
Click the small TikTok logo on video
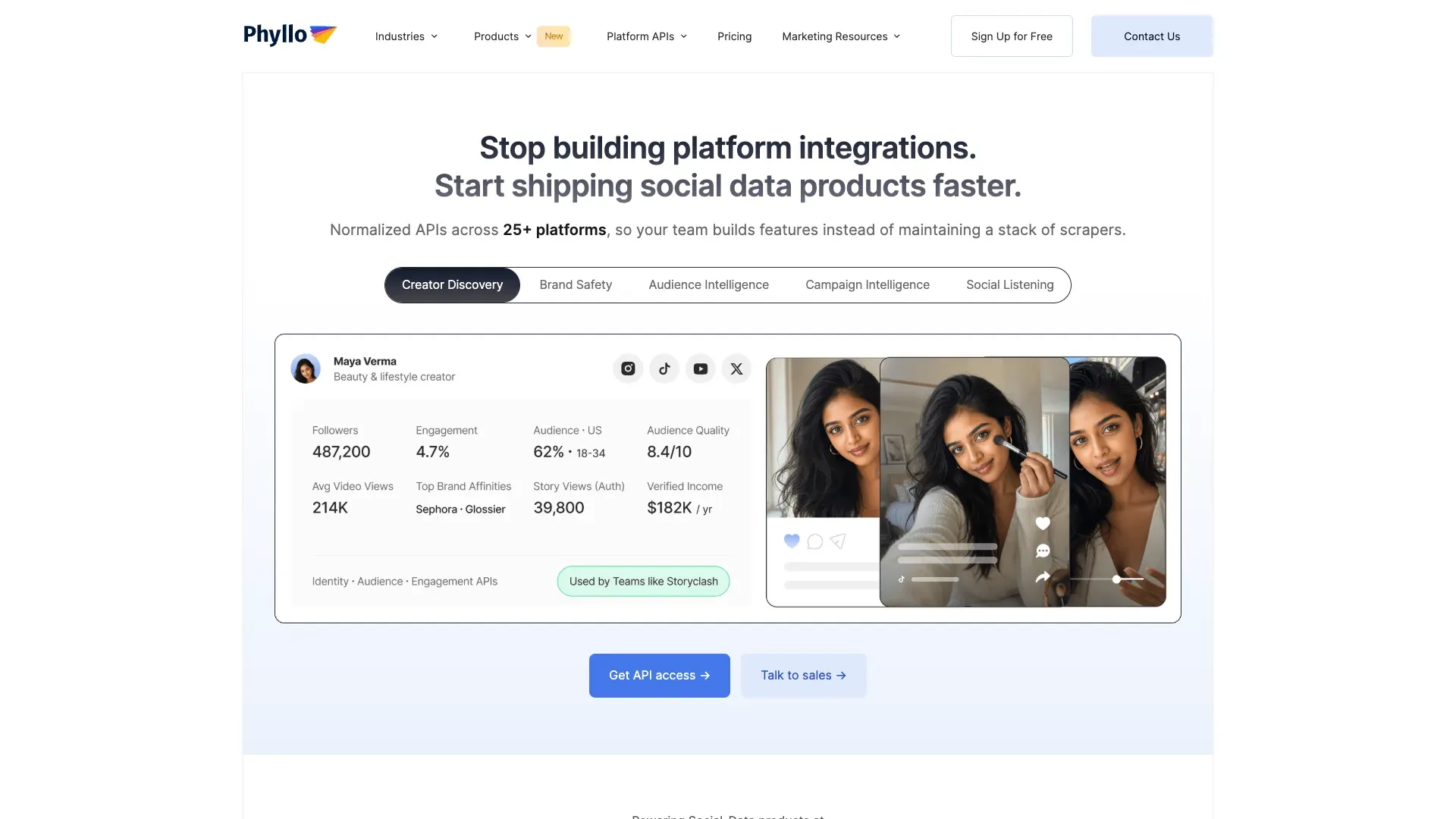(902, 579)
